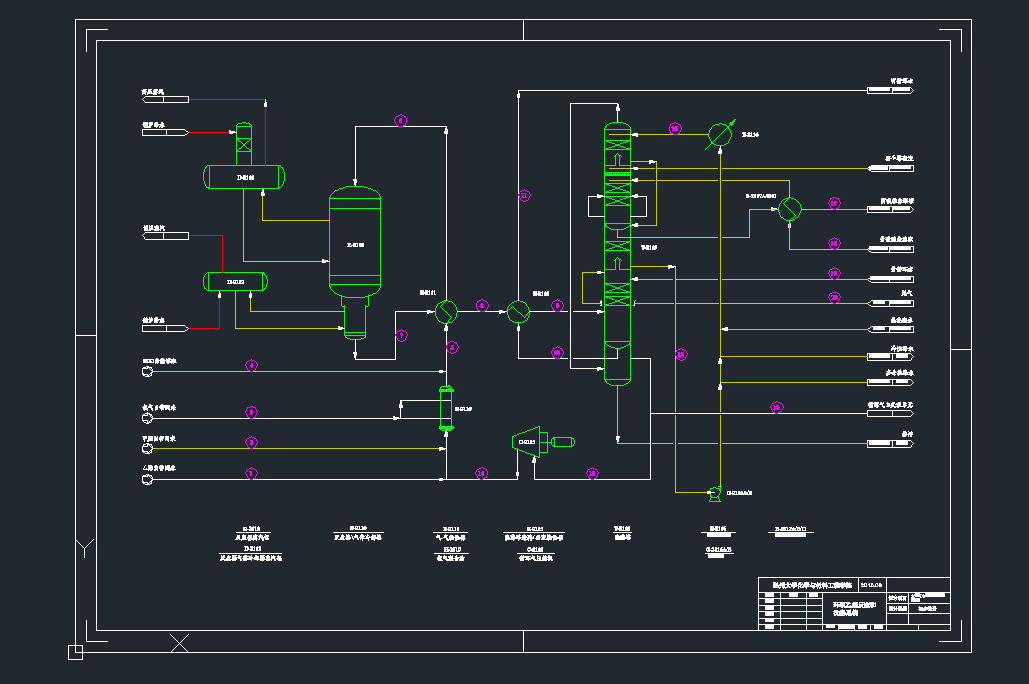This screenshot has width=1029, height=684.
Task: Click the heat exchanger feeding streams 17 and 18
Action: [x=790, y=209]
